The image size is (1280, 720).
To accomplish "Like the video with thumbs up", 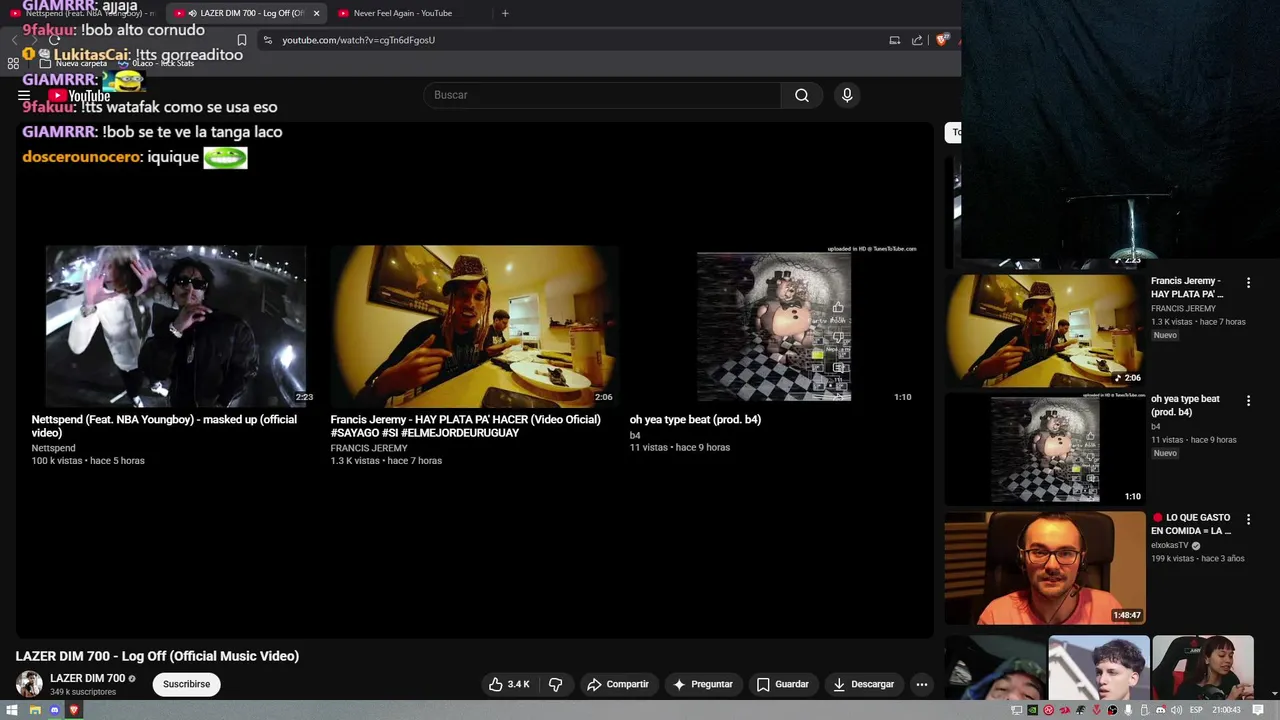I will pyautogui.click(x=509, y=684).
